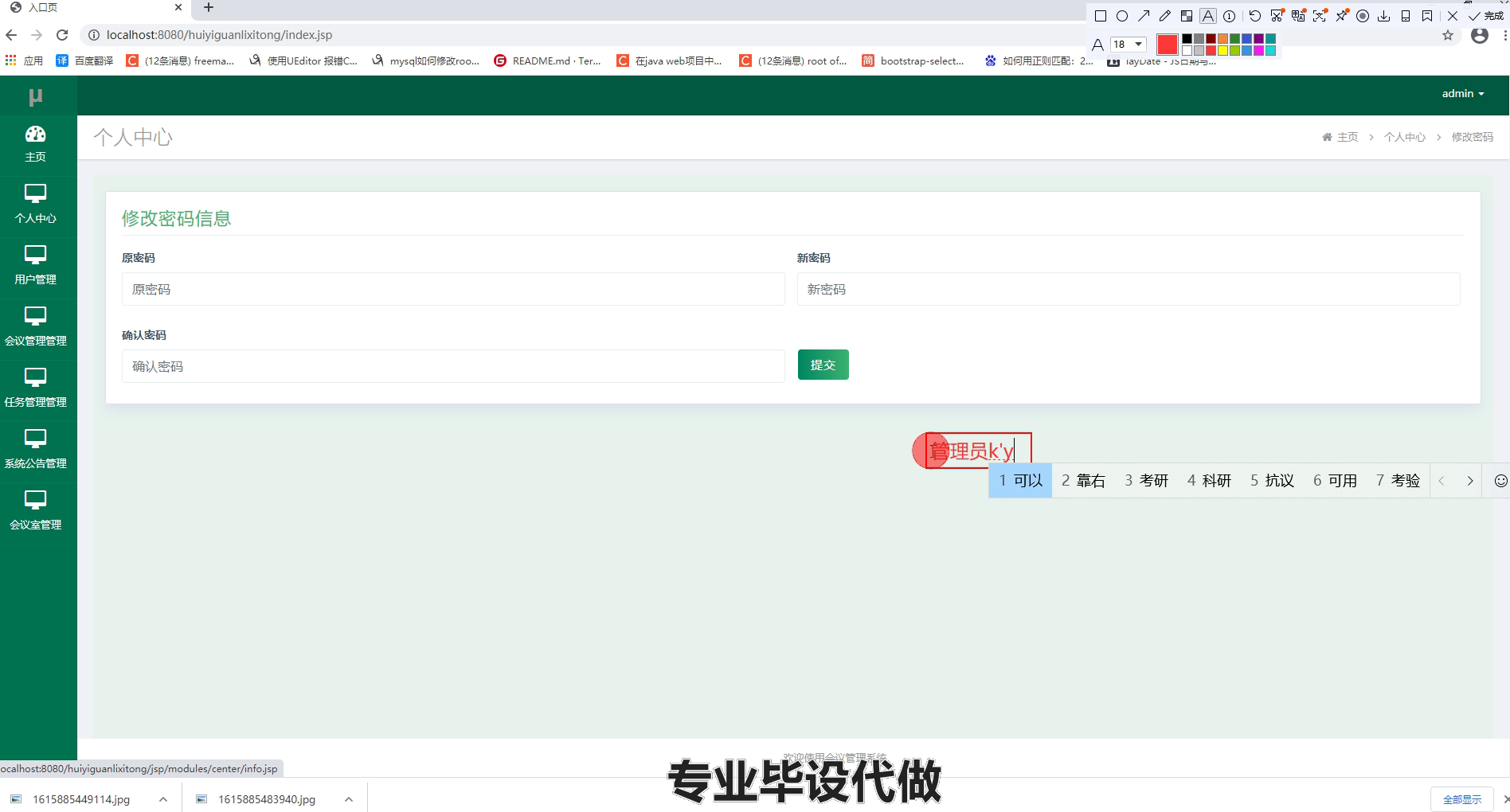The image size is (1510, 812).
Task: Choose IME candidate 5 抗议
Action: coord(1272,481)
